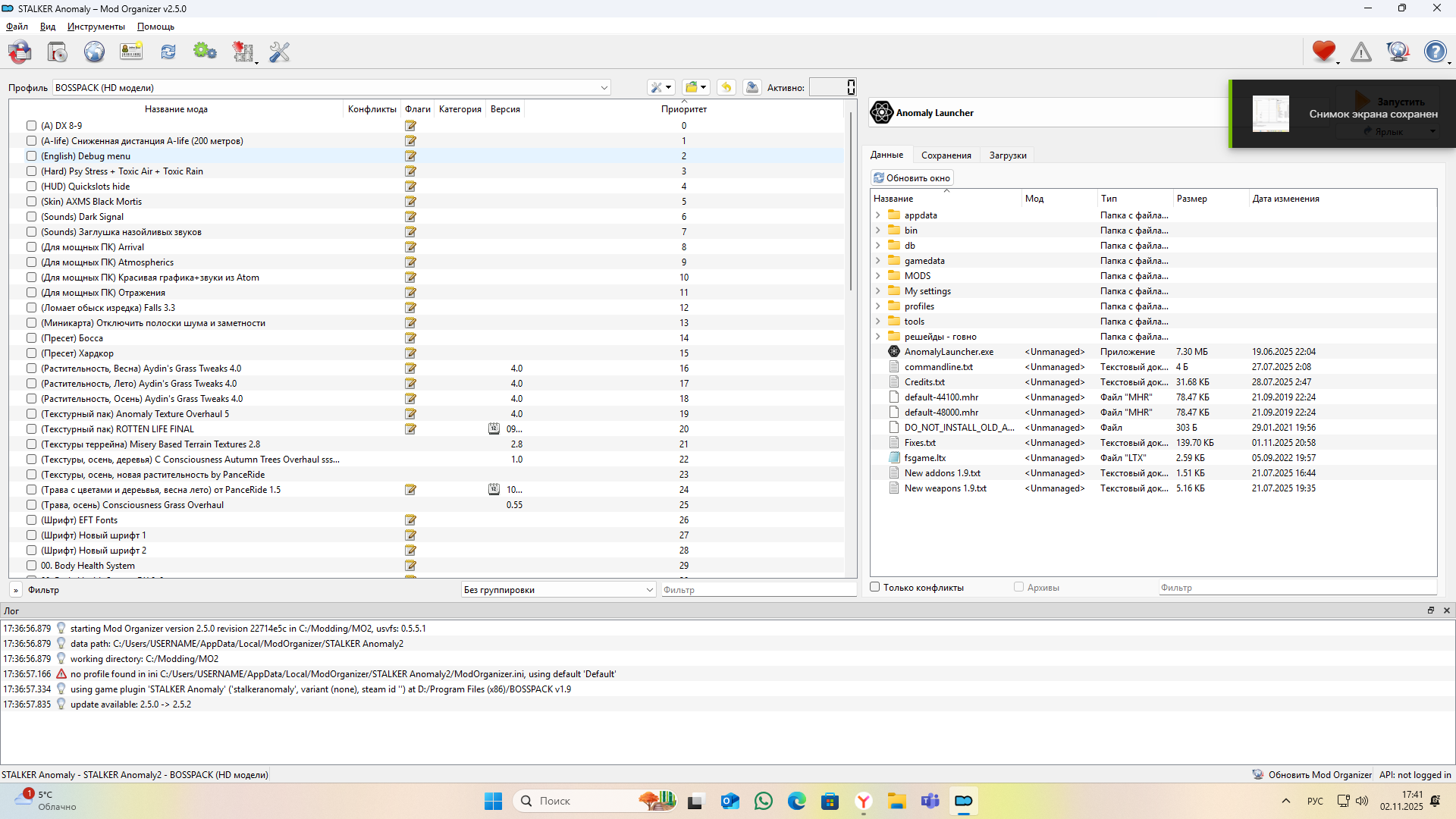Open the profiles ID card icon
Viewport: 1456px width, 819px height.
[131, 52]
